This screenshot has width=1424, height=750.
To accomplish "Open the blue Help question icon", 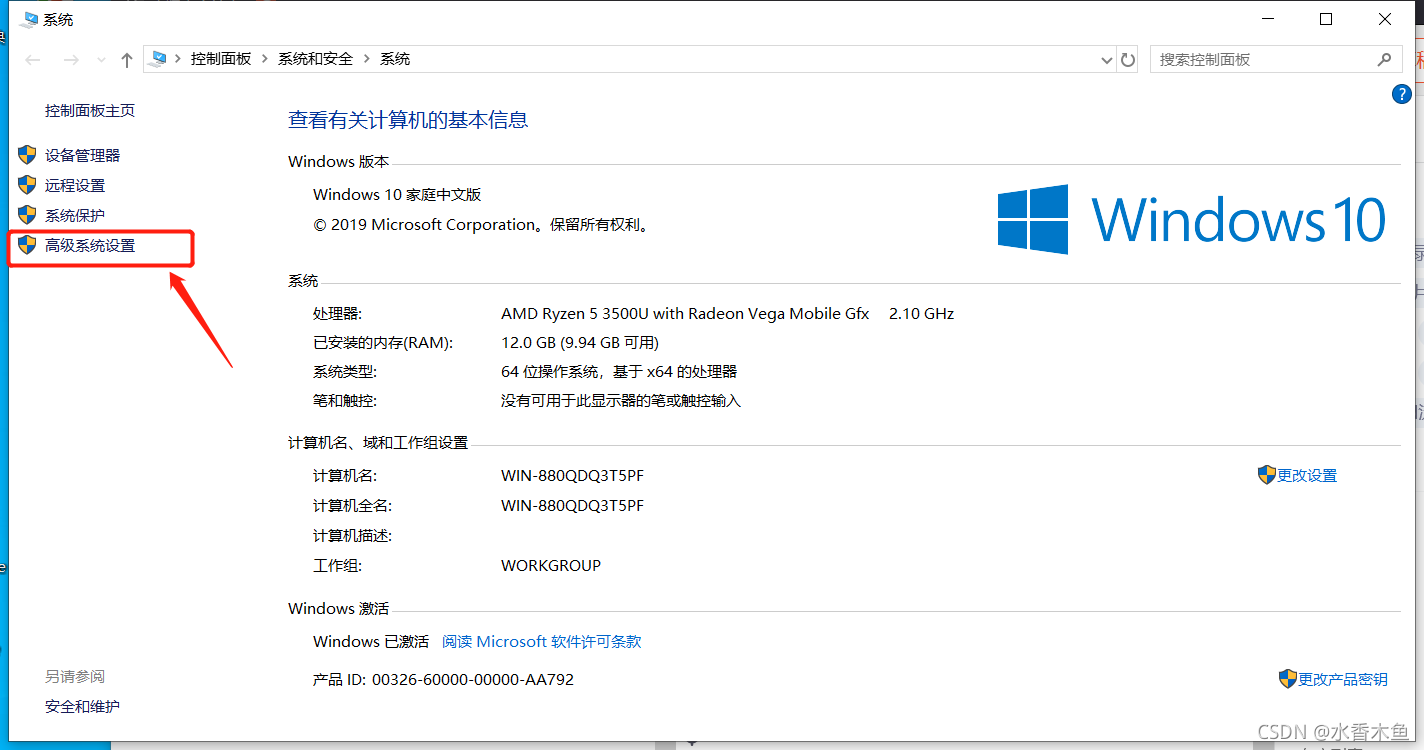I will point(1401,94).
